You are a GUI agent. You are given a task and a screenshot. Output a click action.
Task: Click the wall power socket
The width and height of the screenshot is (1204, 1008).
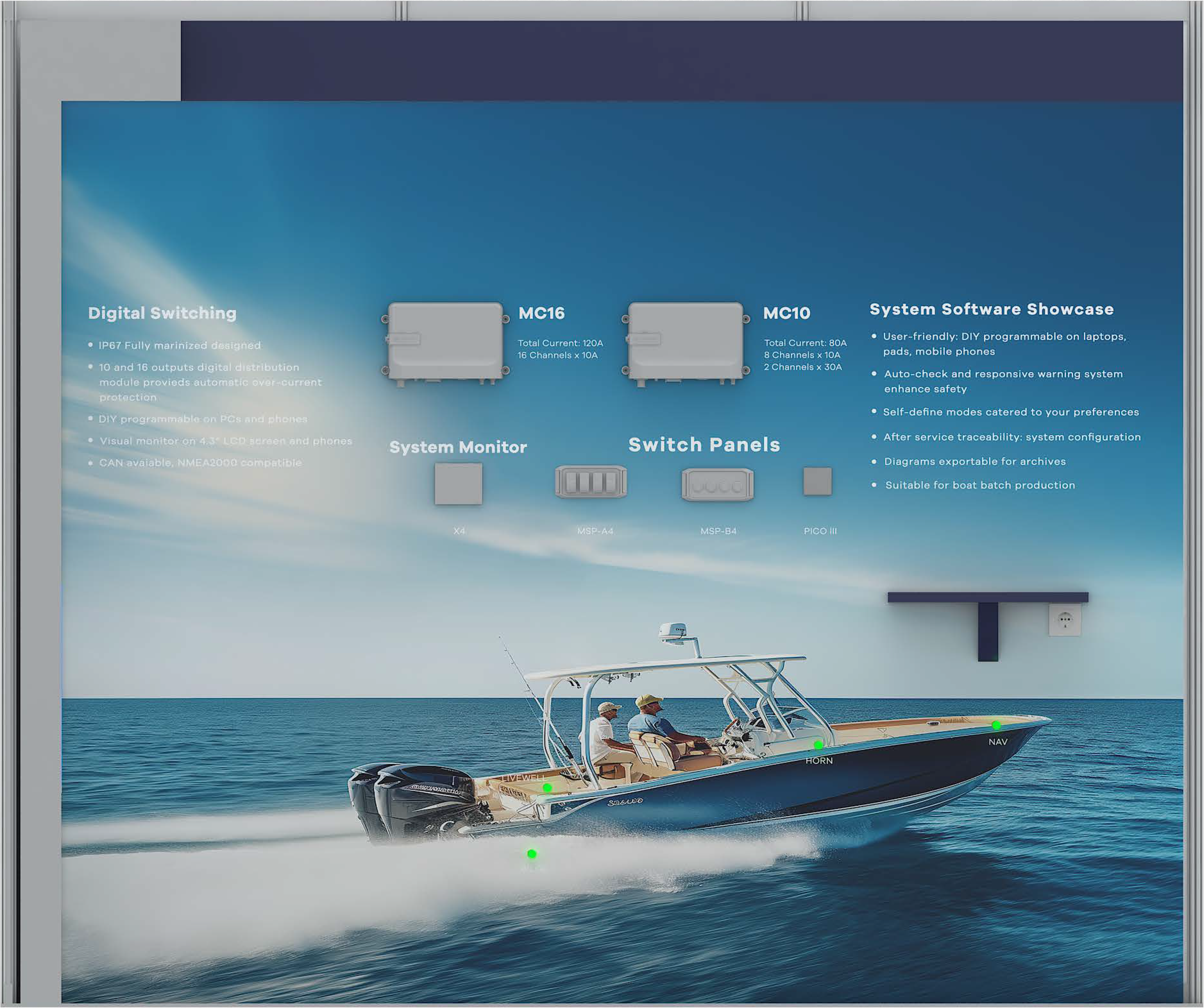[1065, 620]
